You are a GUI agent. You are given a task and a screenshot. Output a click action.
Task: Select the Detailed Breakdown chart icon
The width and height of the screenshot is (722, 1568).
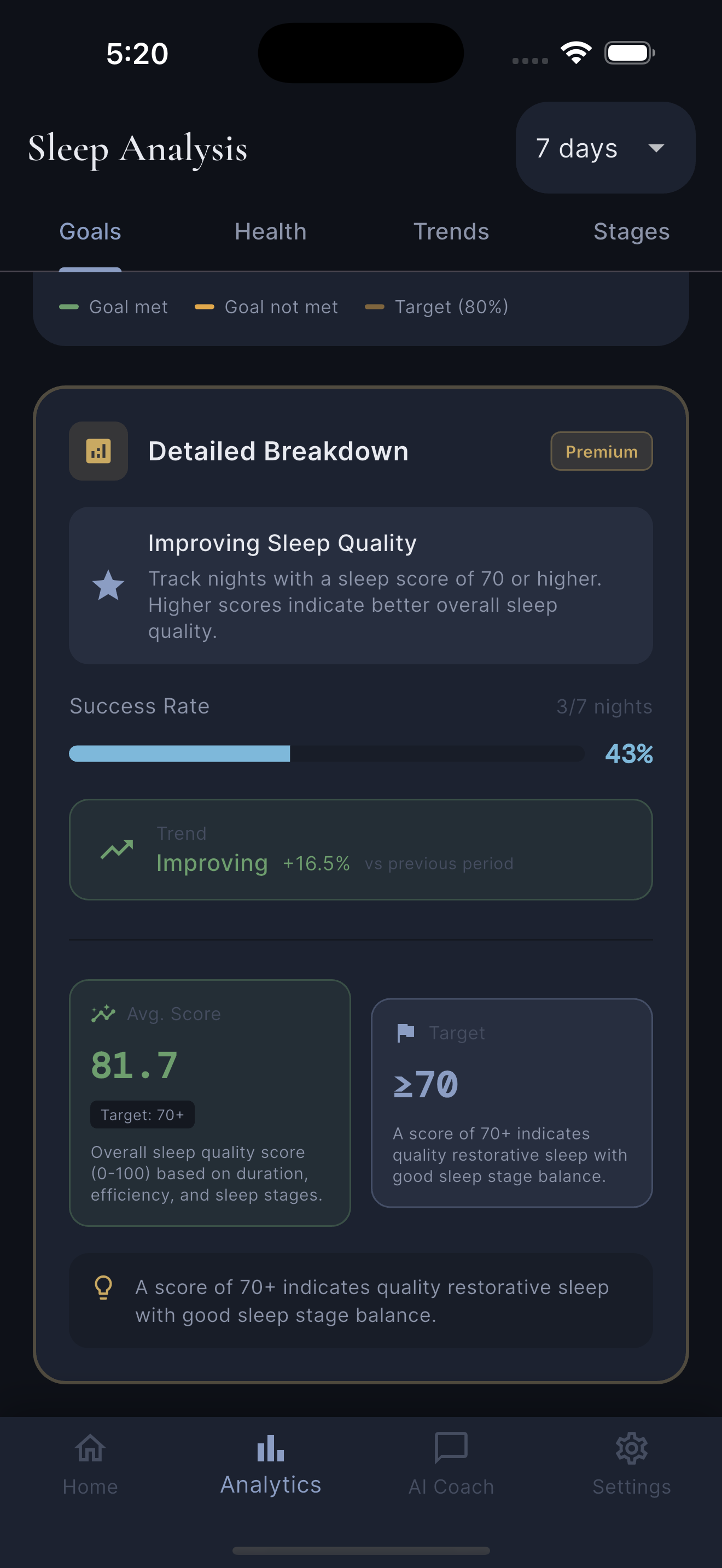pos(98,450)
